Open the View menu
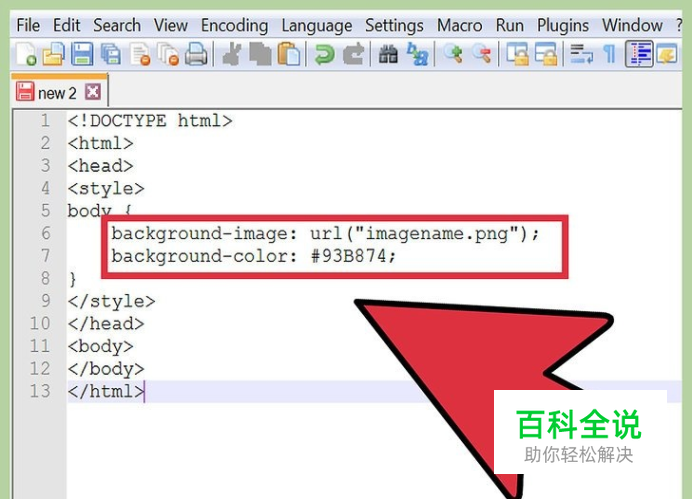The image size is (692, 499). [171, 25]
